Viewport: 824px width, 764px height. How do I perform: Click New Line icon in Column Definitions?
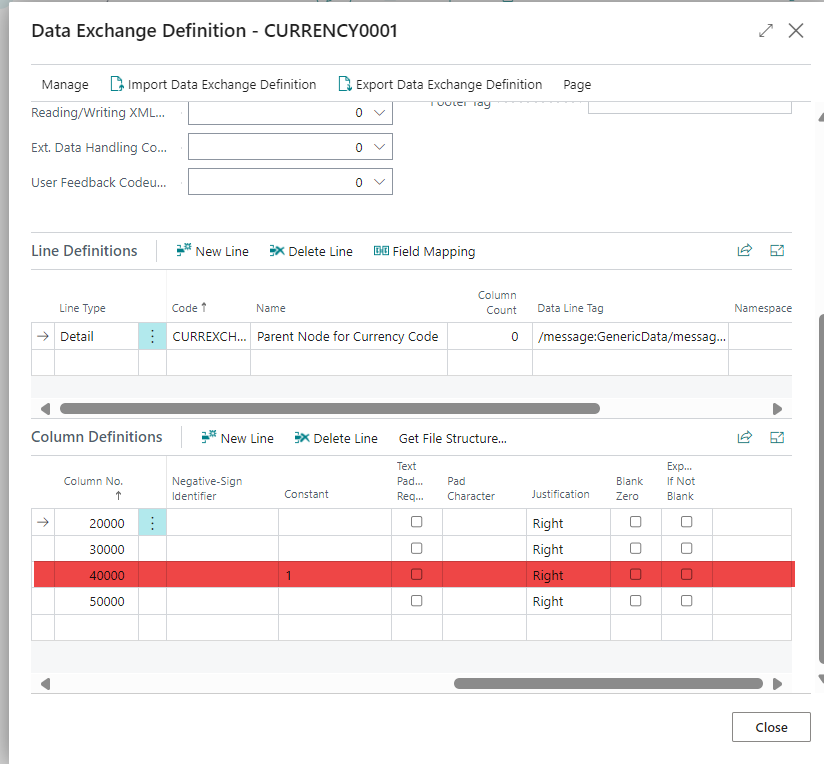[209, 437]
